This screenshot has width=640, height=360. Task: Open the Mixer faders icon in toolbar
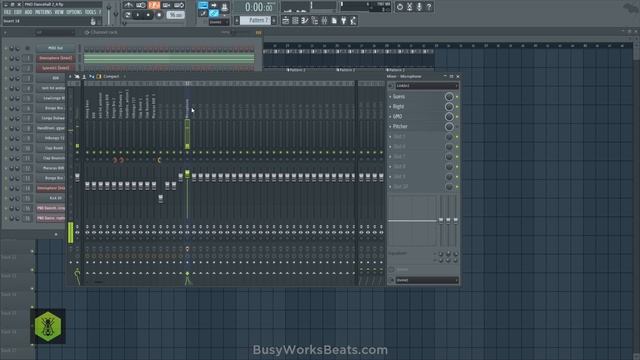click(324, 20)
